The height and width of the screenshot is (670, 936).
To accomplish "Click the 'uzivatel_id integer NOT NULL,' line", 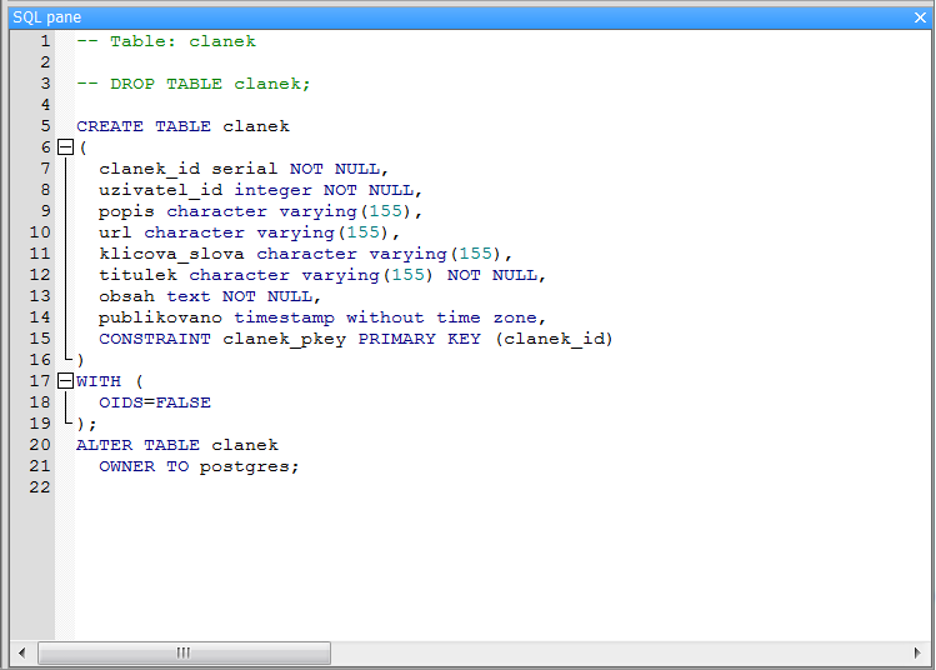I will pyautogui.click(x=260, y=190).
